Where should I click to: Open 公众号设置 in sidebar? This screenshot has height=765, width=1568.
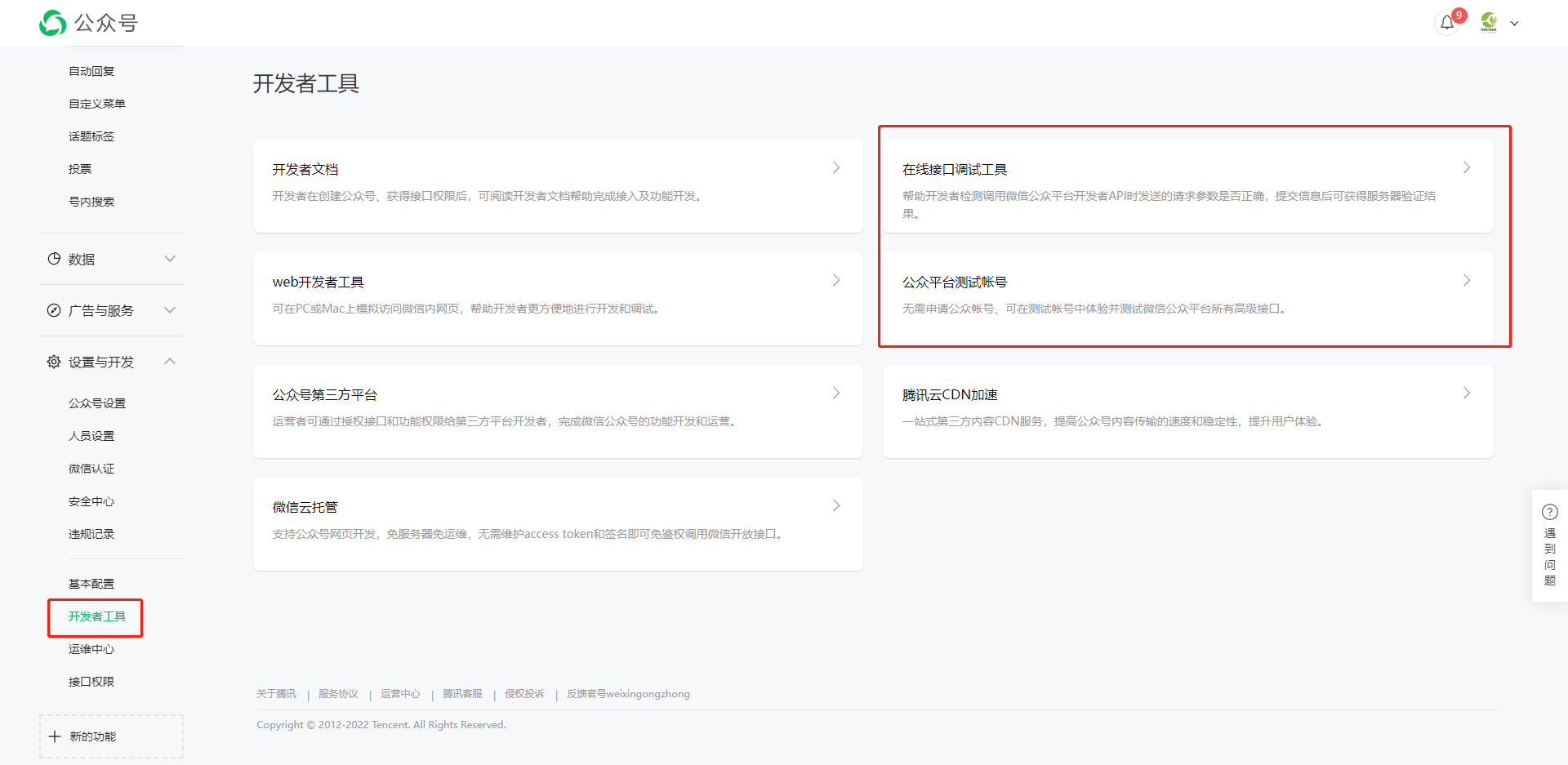[97, 403]
